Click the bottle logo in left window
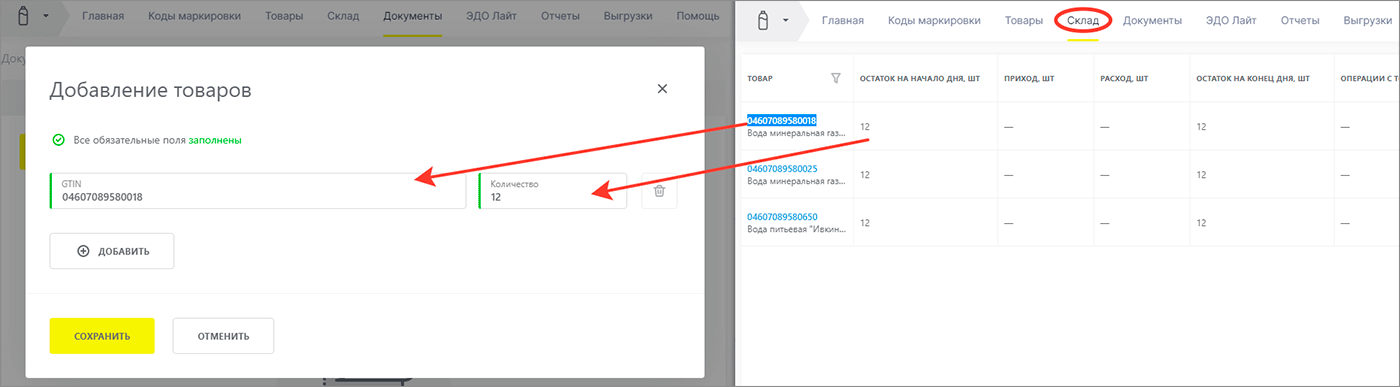This screenshot has height=387, width=1400. click(24, 16)
